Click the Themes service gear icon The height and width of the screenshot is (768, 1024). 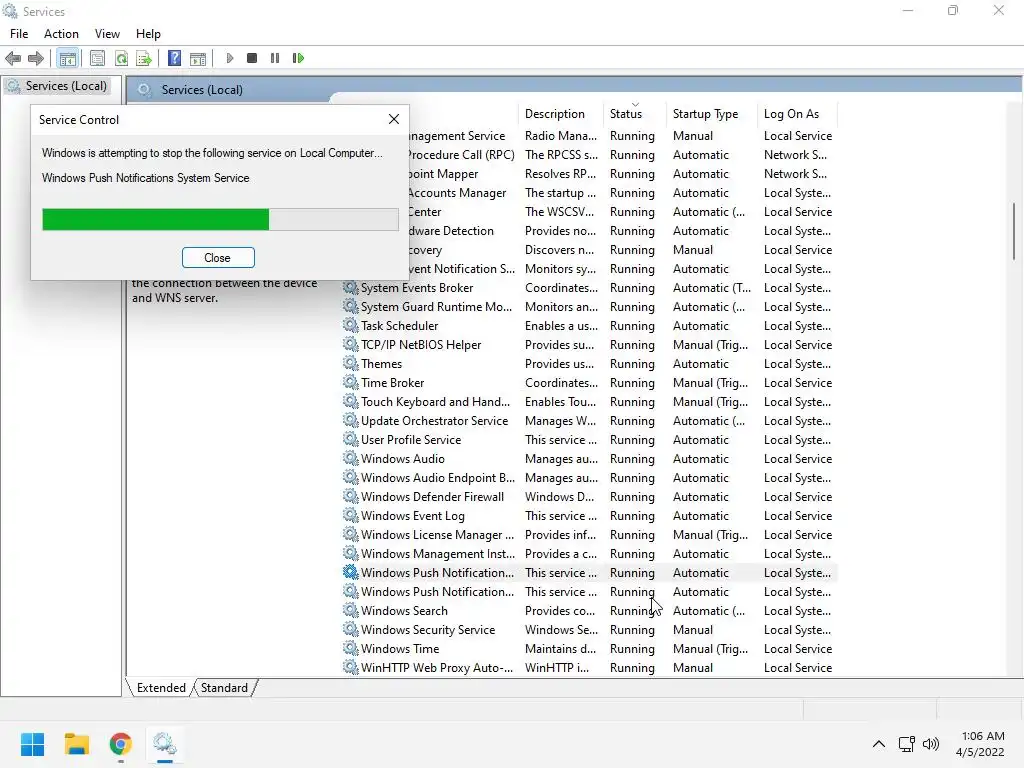pyautogui.click(x=351, y=363)
